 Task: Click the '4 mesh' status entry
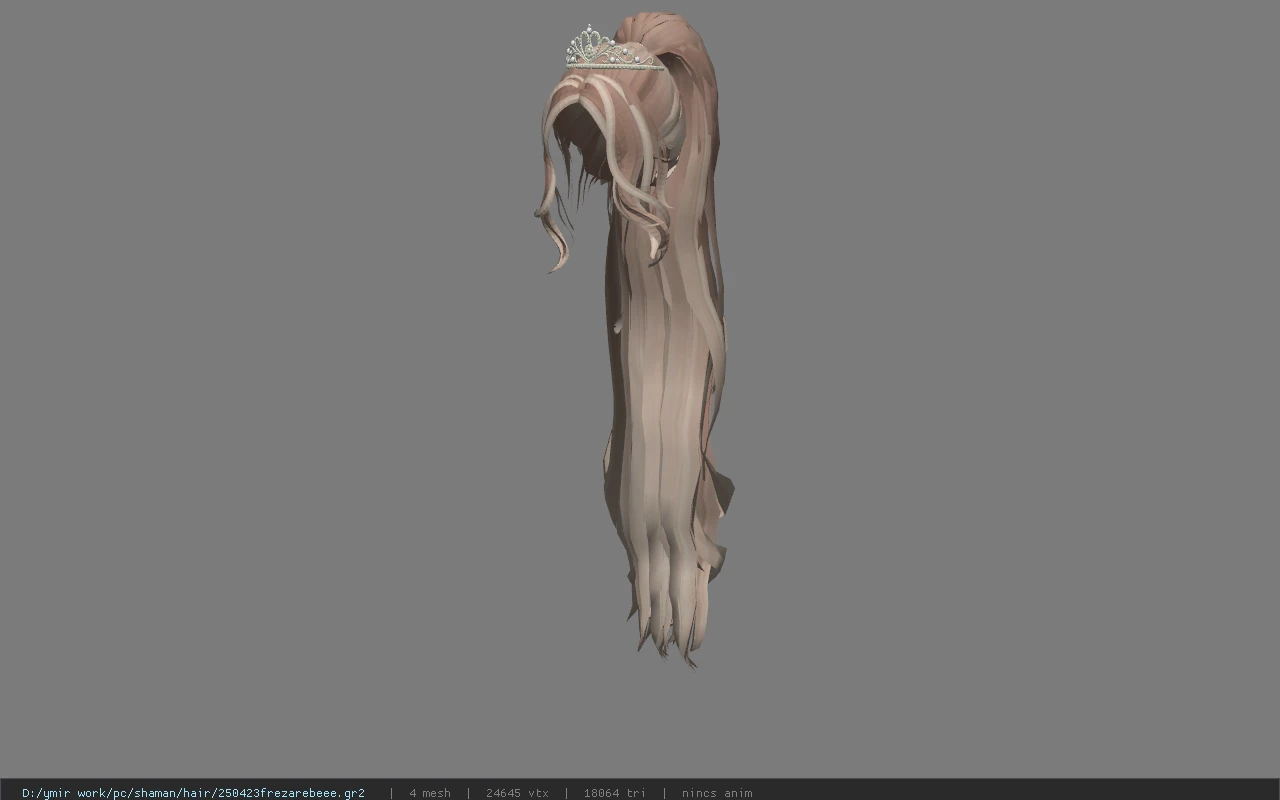click(430, 793)
